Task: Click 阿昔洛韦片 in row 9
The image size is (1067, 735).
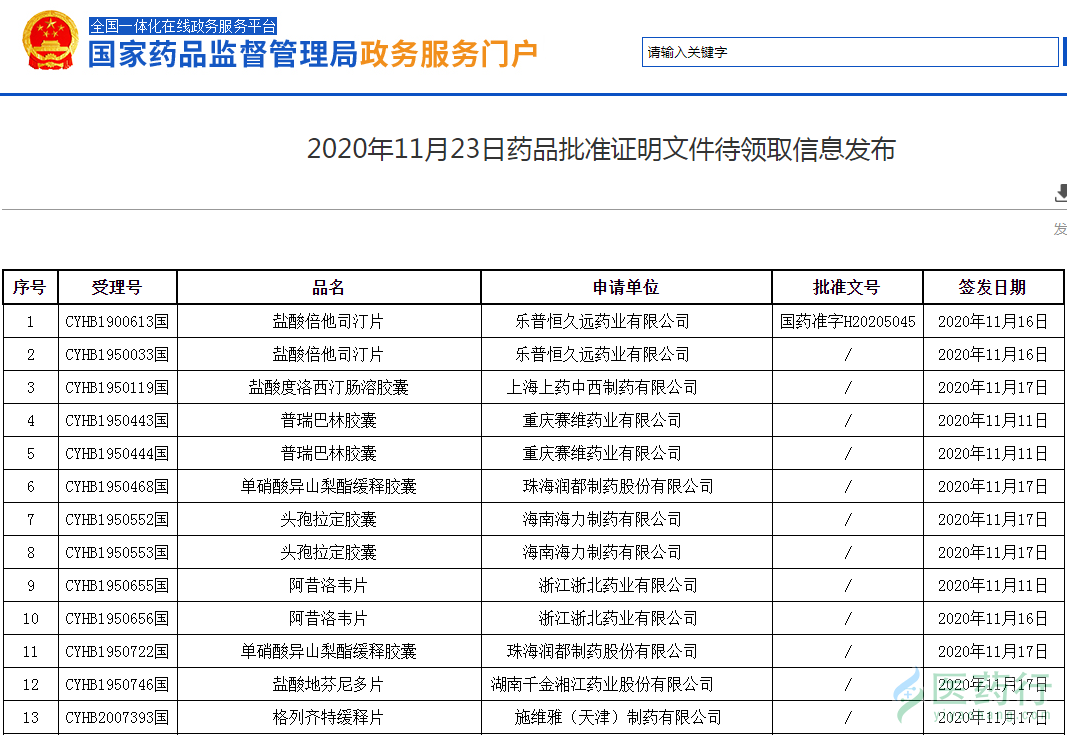Action: click(329, 585)
